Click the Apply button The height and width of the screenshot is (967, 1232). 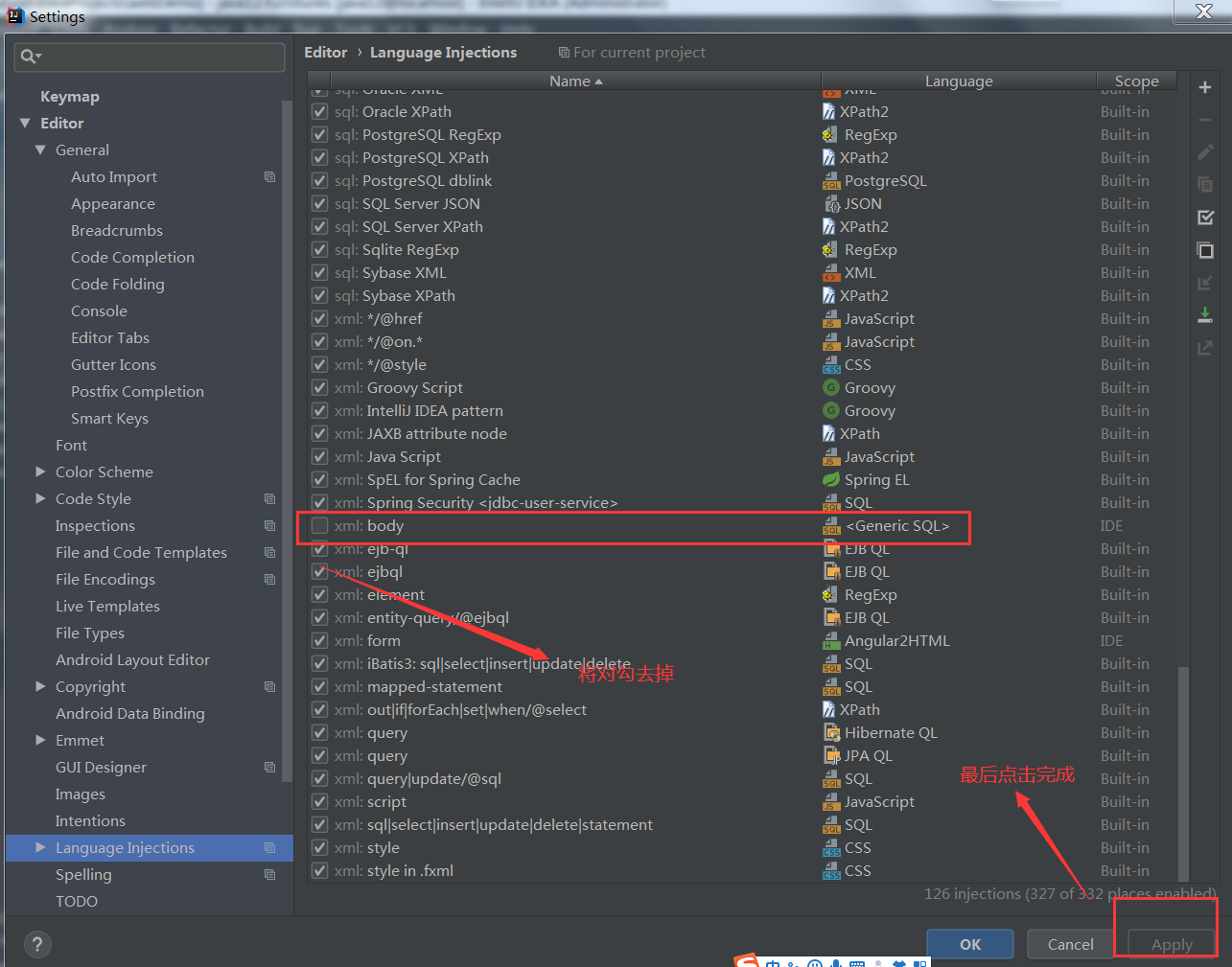coord(1172,944)
